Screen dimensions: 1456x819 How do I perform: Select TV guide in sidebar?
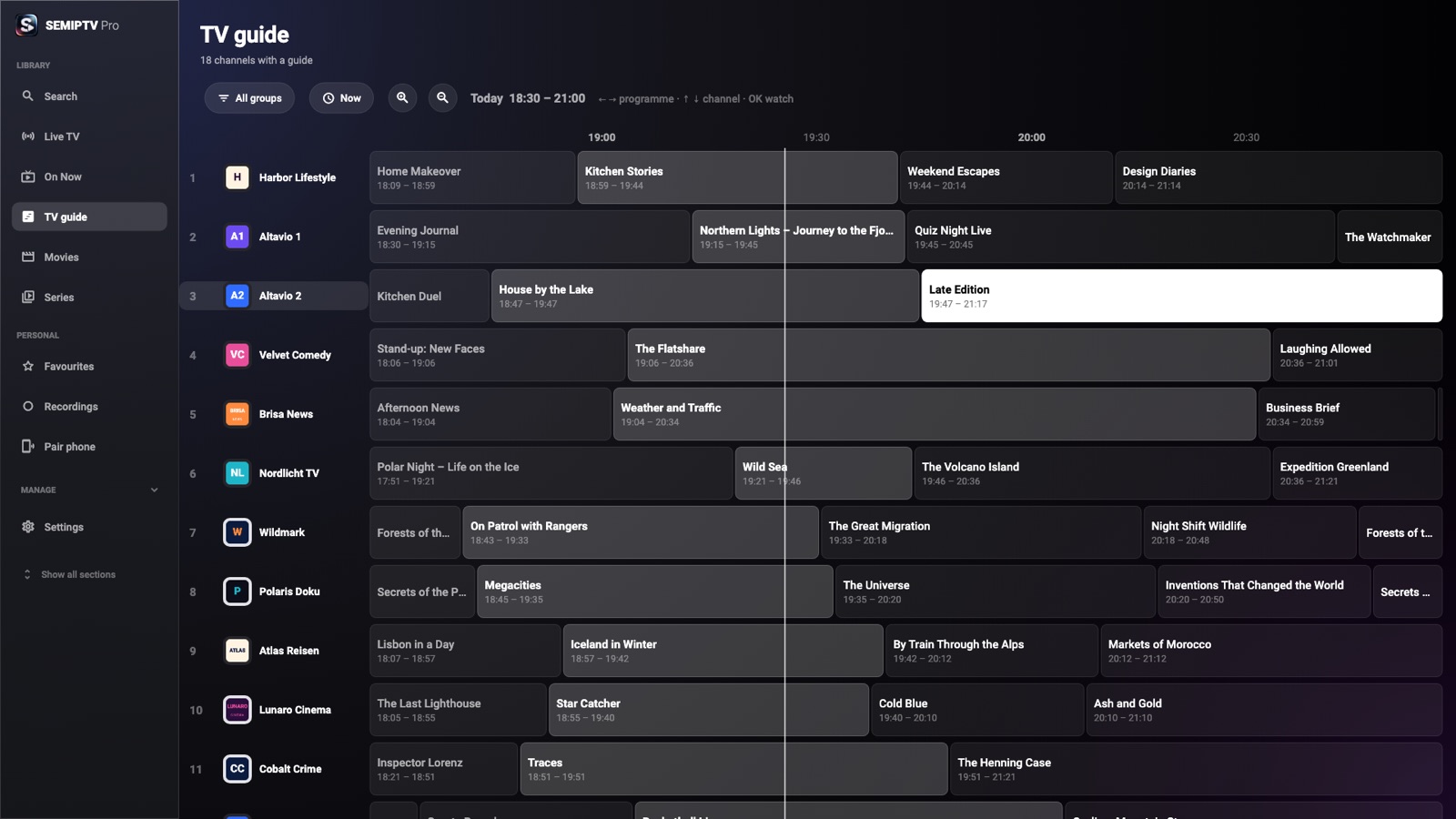click(x=89, y=217)
